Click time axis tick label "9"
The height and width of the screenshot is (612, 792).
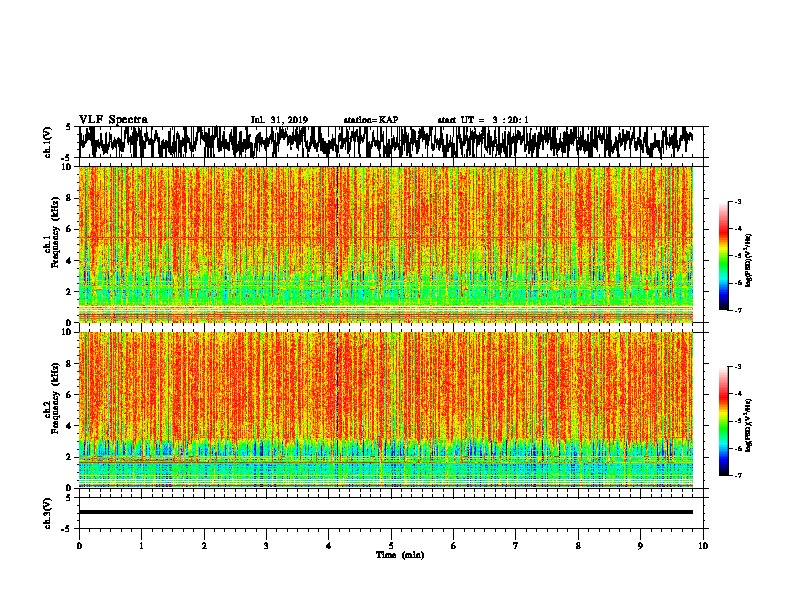(640, 546)
